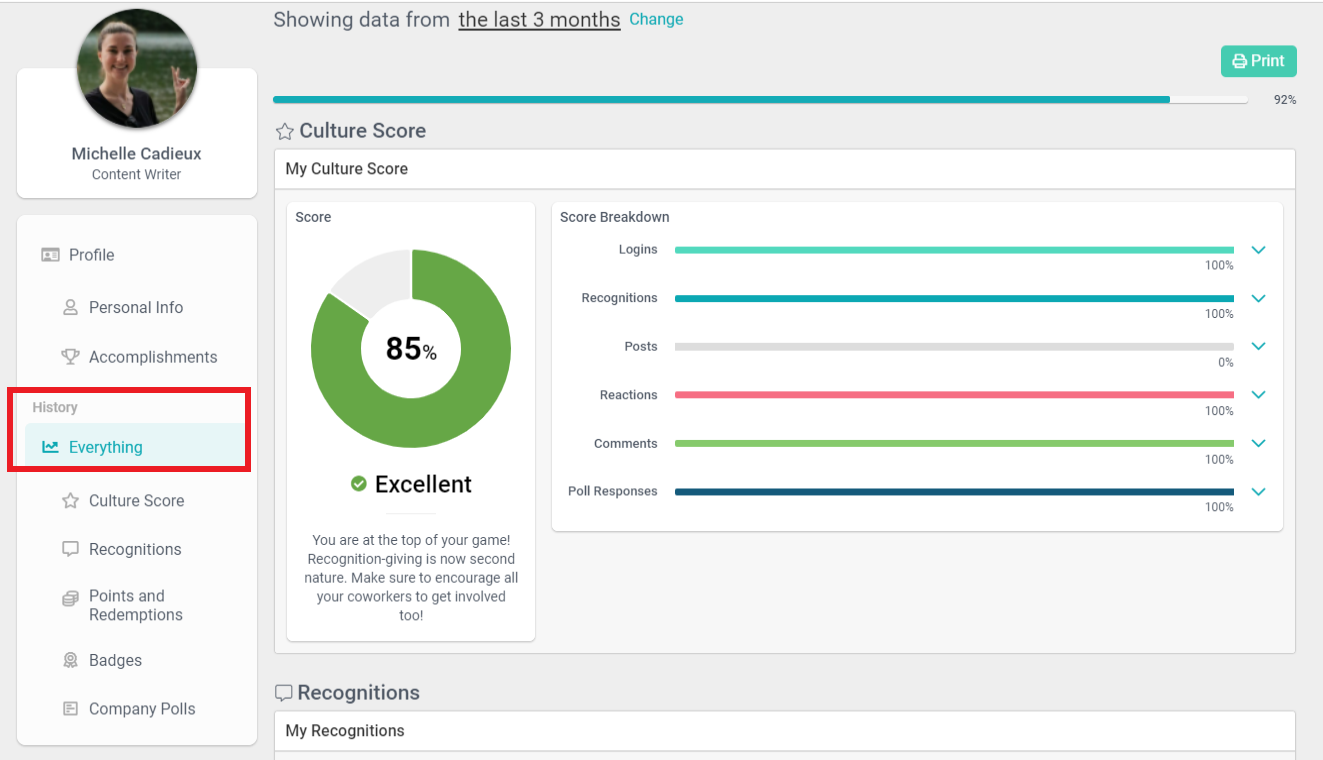Click the Change date range link

click(x=656, y=19)
